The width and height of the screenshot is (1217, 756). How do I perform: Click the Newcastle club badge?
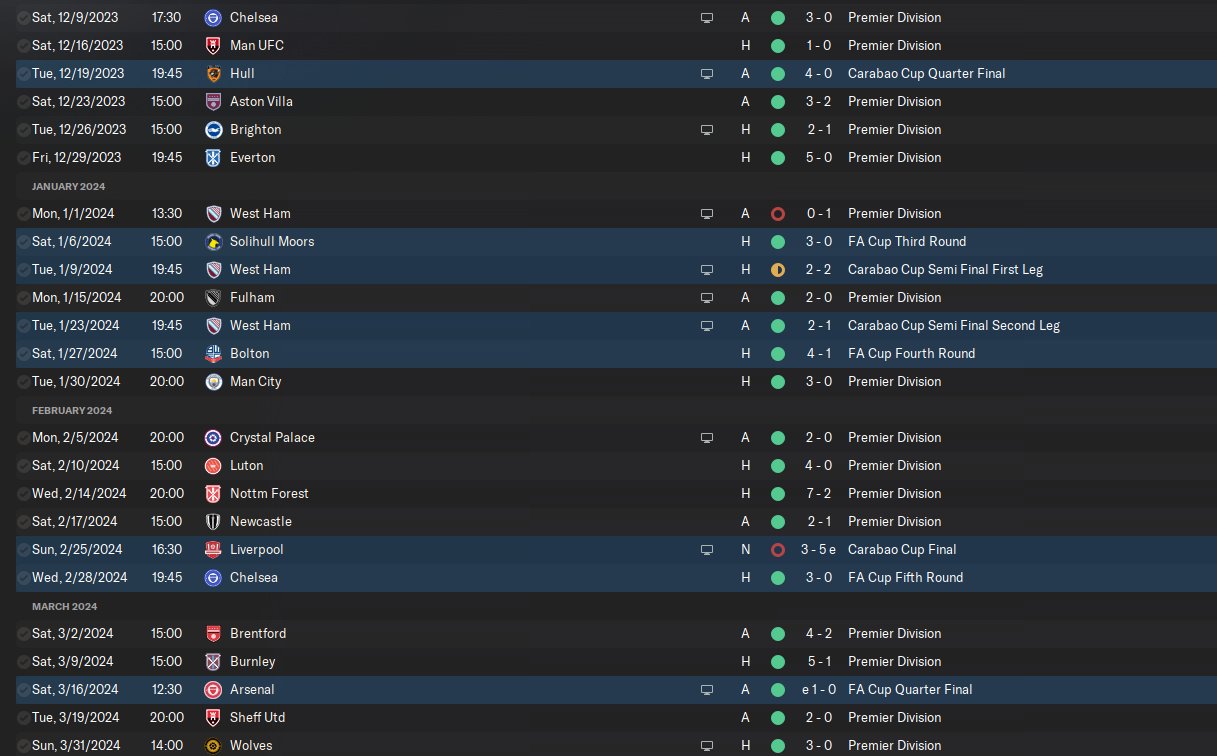coord(212,521)
